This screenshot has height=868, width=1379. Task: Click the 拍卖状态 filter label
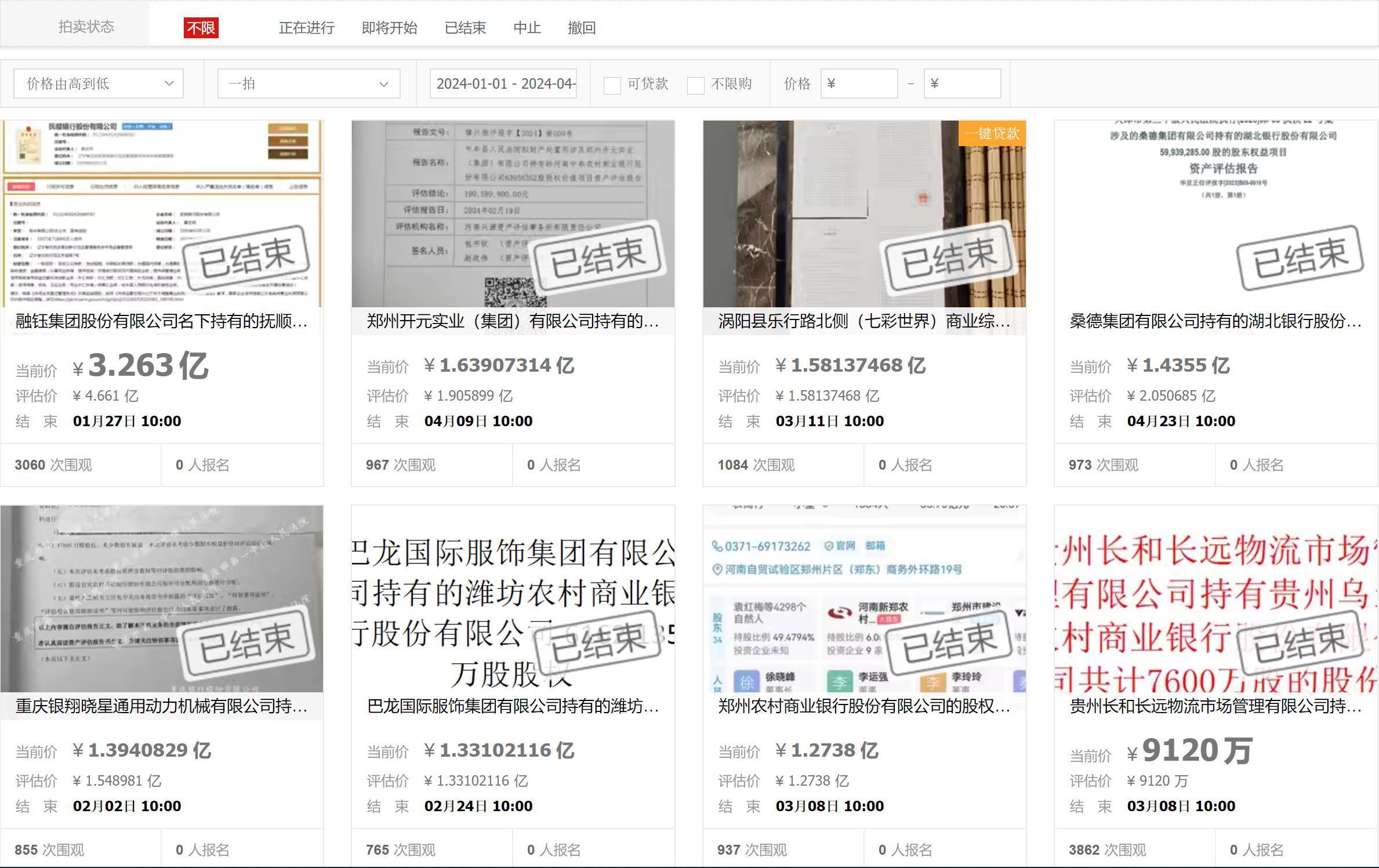coord(86,27)
